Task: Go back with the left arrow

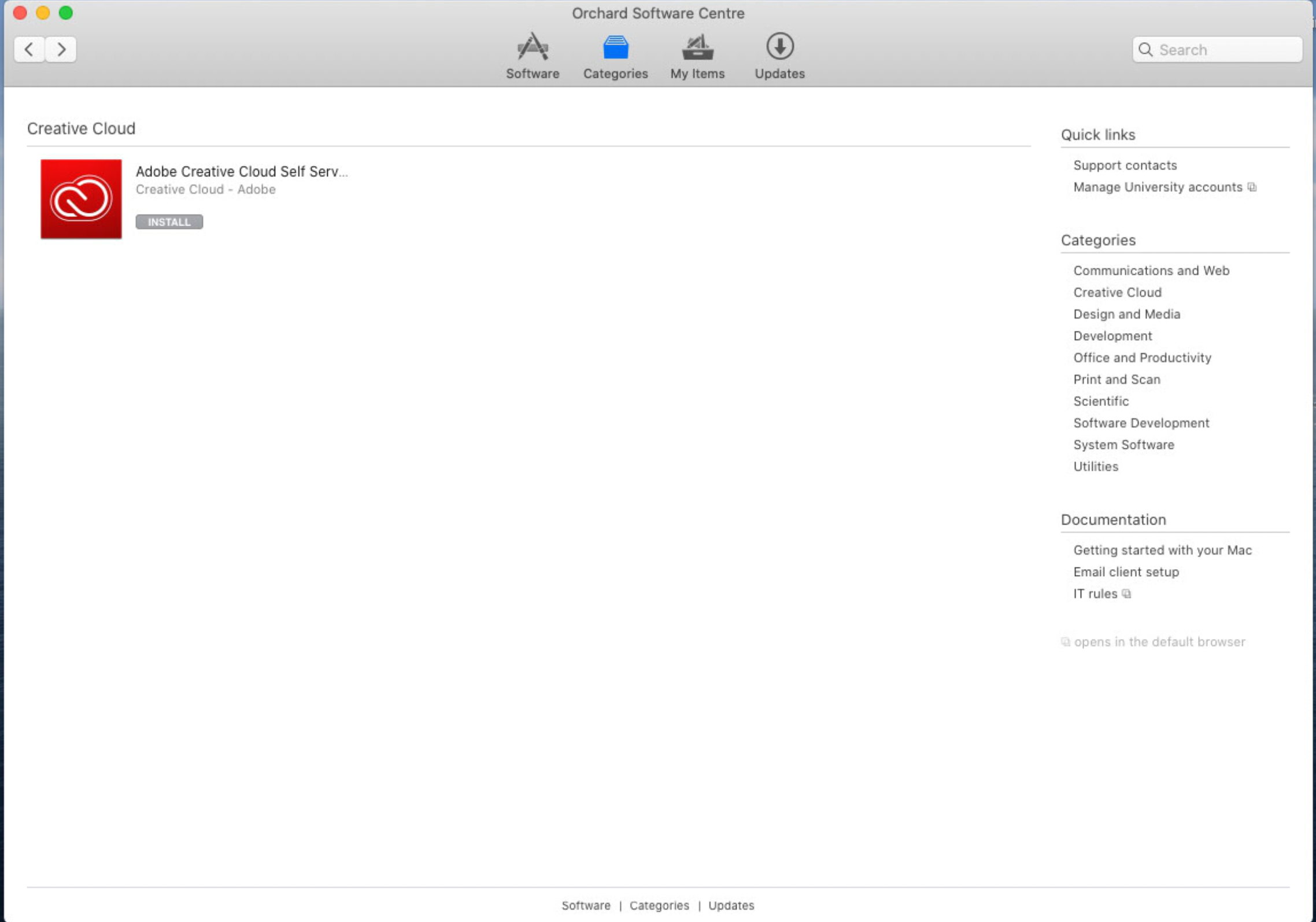Action: (29, 50)
